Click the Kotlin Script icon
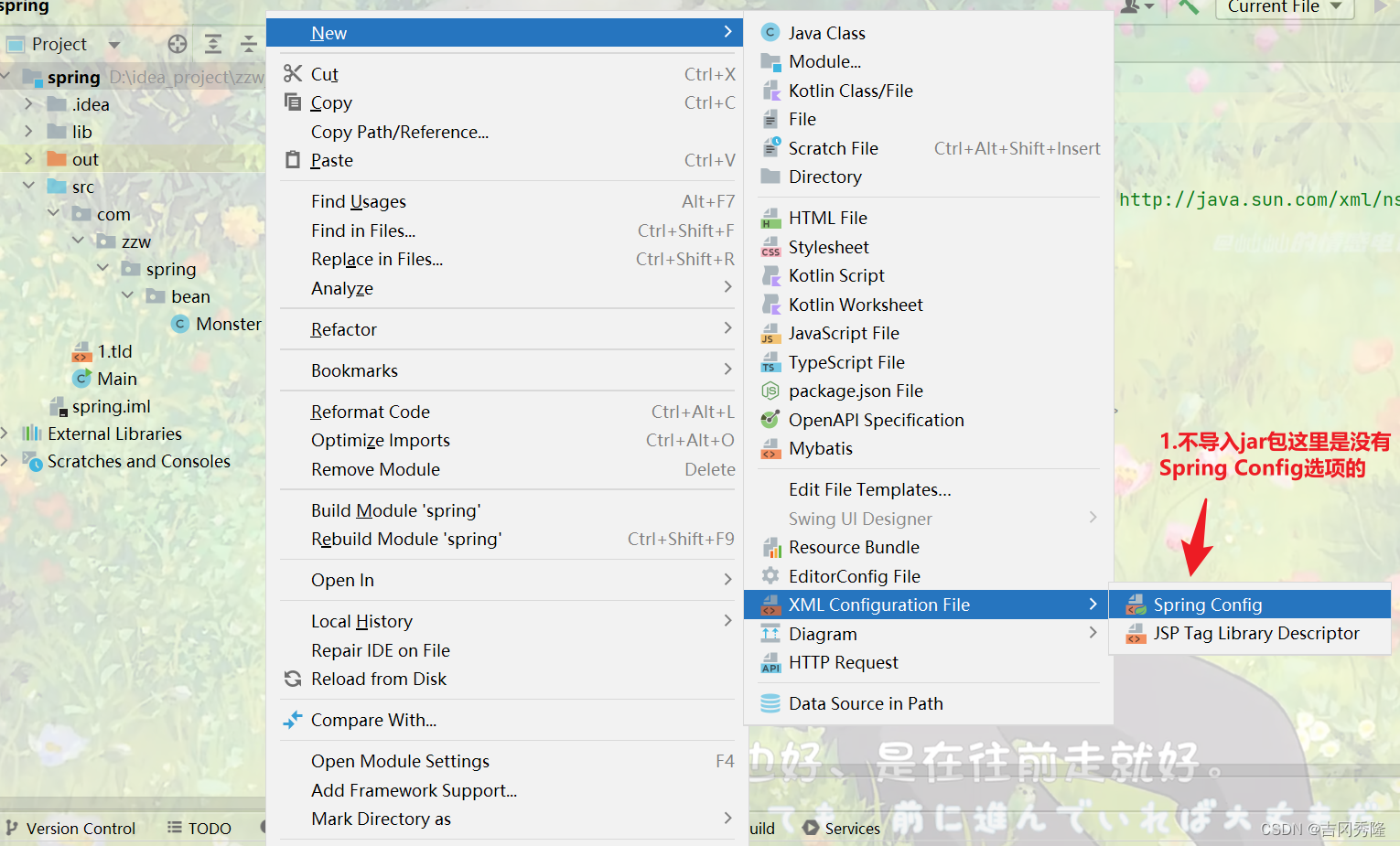The image size is (1400, 846). (770, 275)
